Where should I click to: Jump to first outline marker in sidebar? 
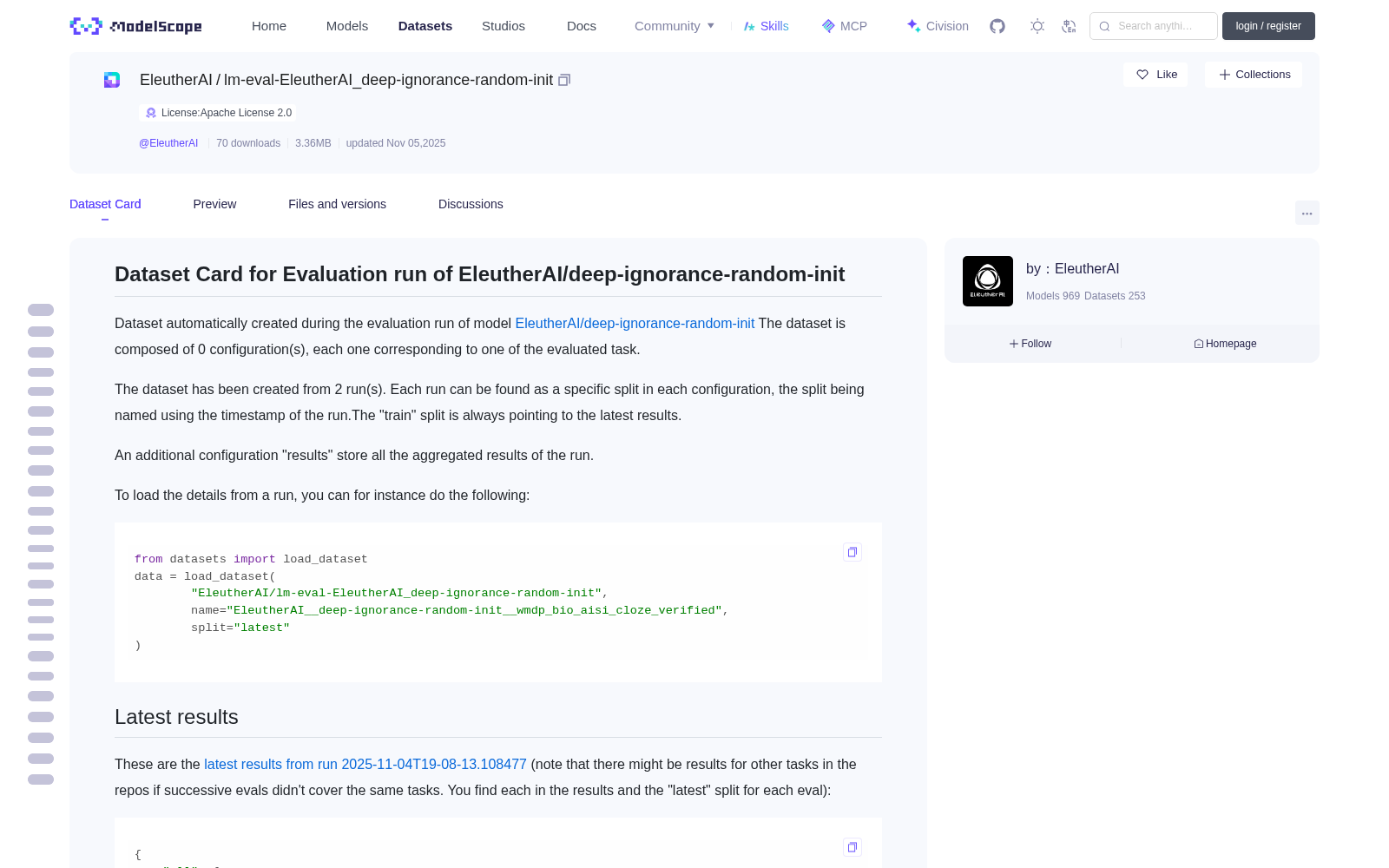click(x=41, y=310)
